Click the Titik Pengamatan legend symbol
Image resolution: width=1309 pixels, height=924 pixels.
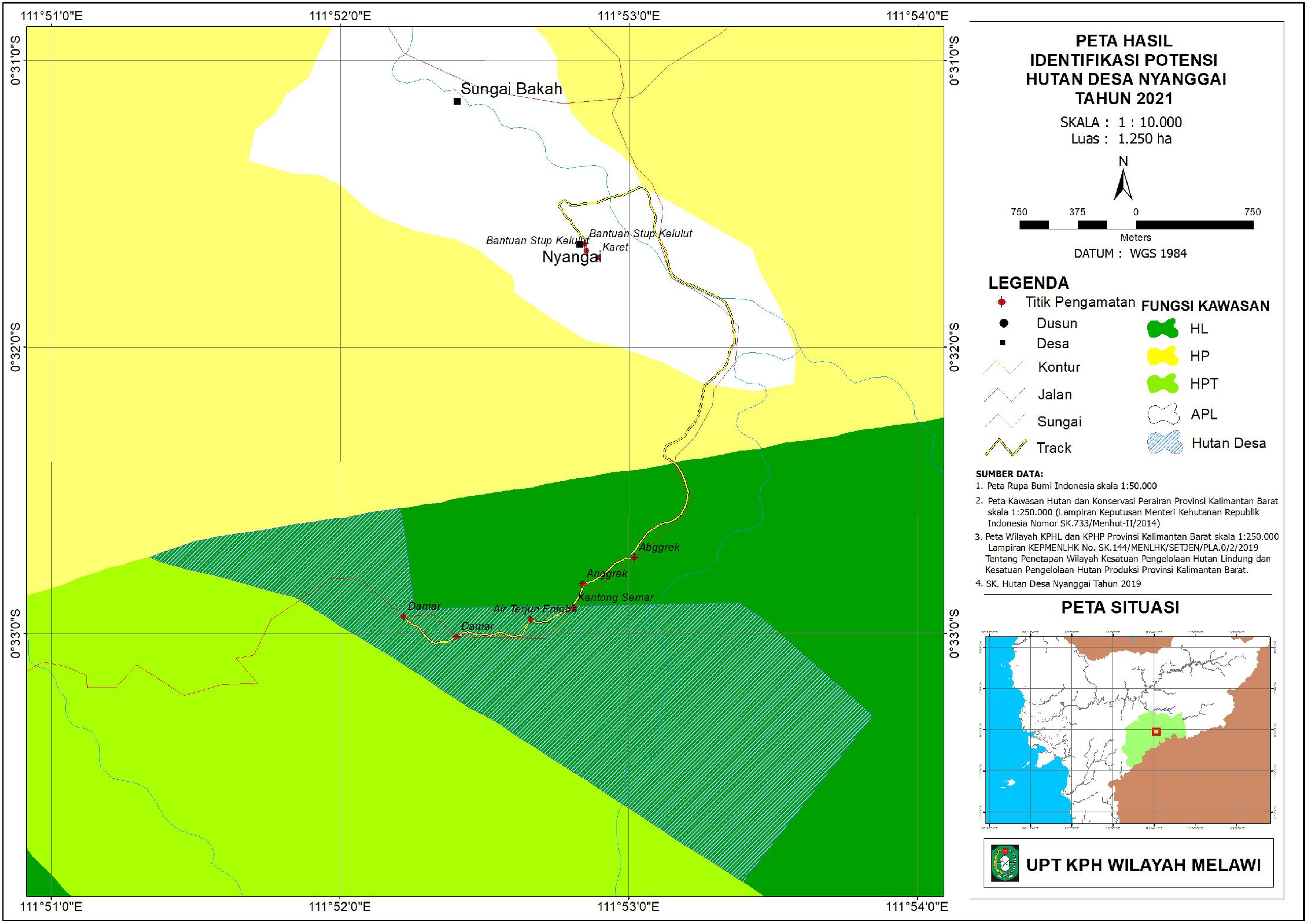(1002, 302)
